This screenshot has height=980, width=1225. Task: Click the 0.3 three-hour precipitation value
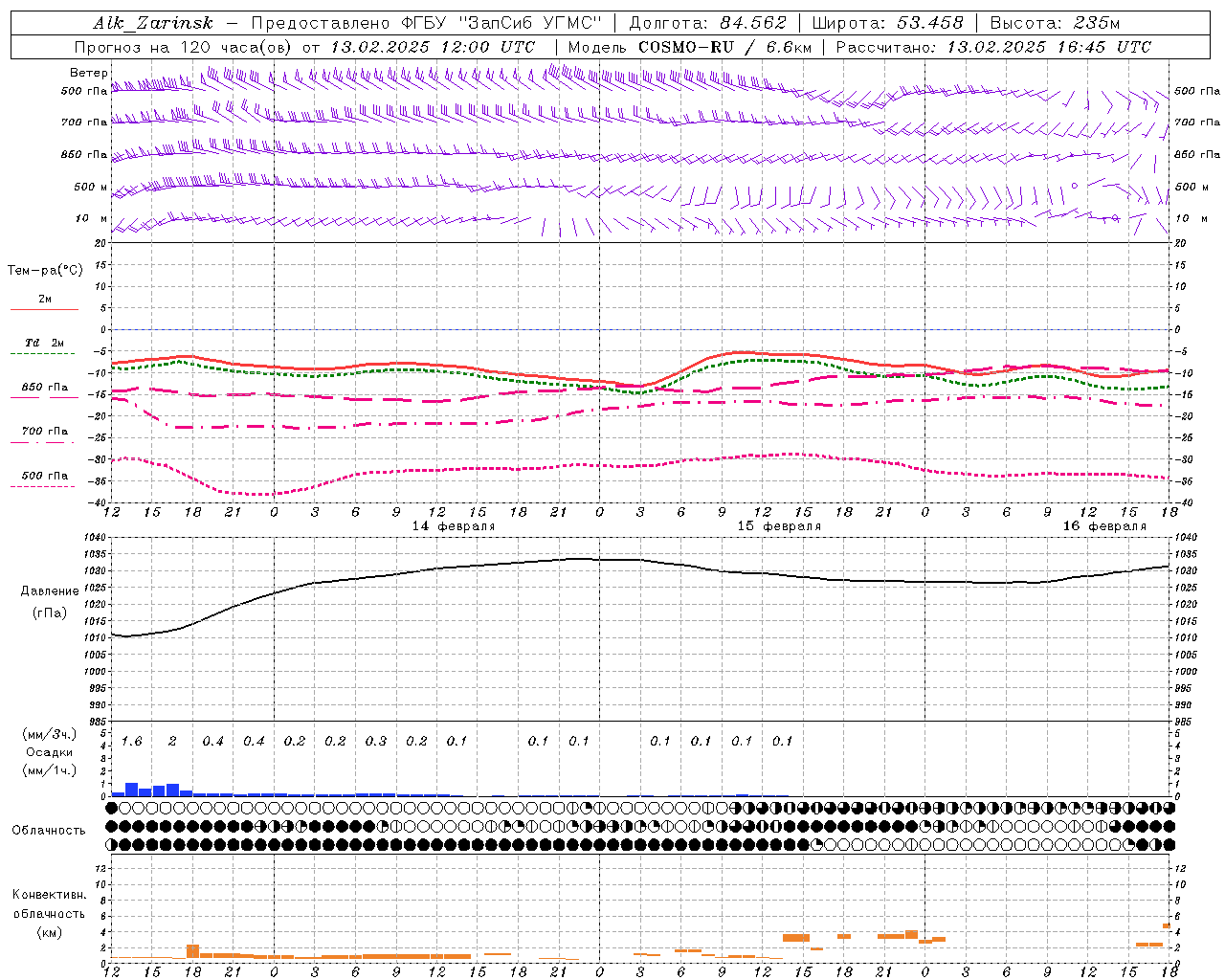[x=376, y=742]
